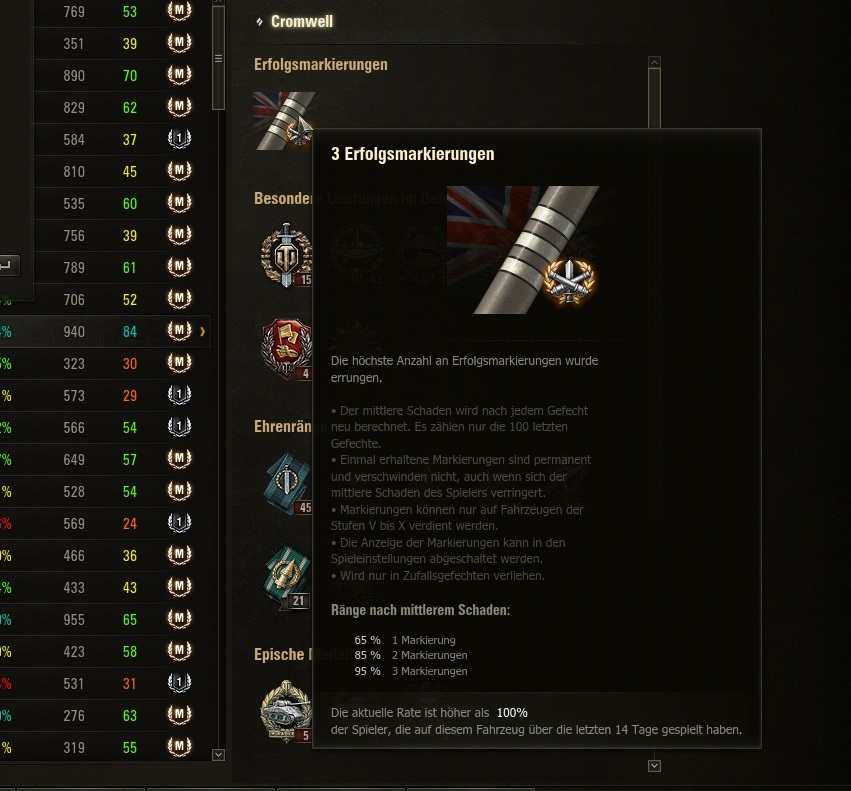Image resolution: width=851 pixels, height=791 pixels.
Task: Click mastery badge in row with 769 battles
Action: point(179,11)
